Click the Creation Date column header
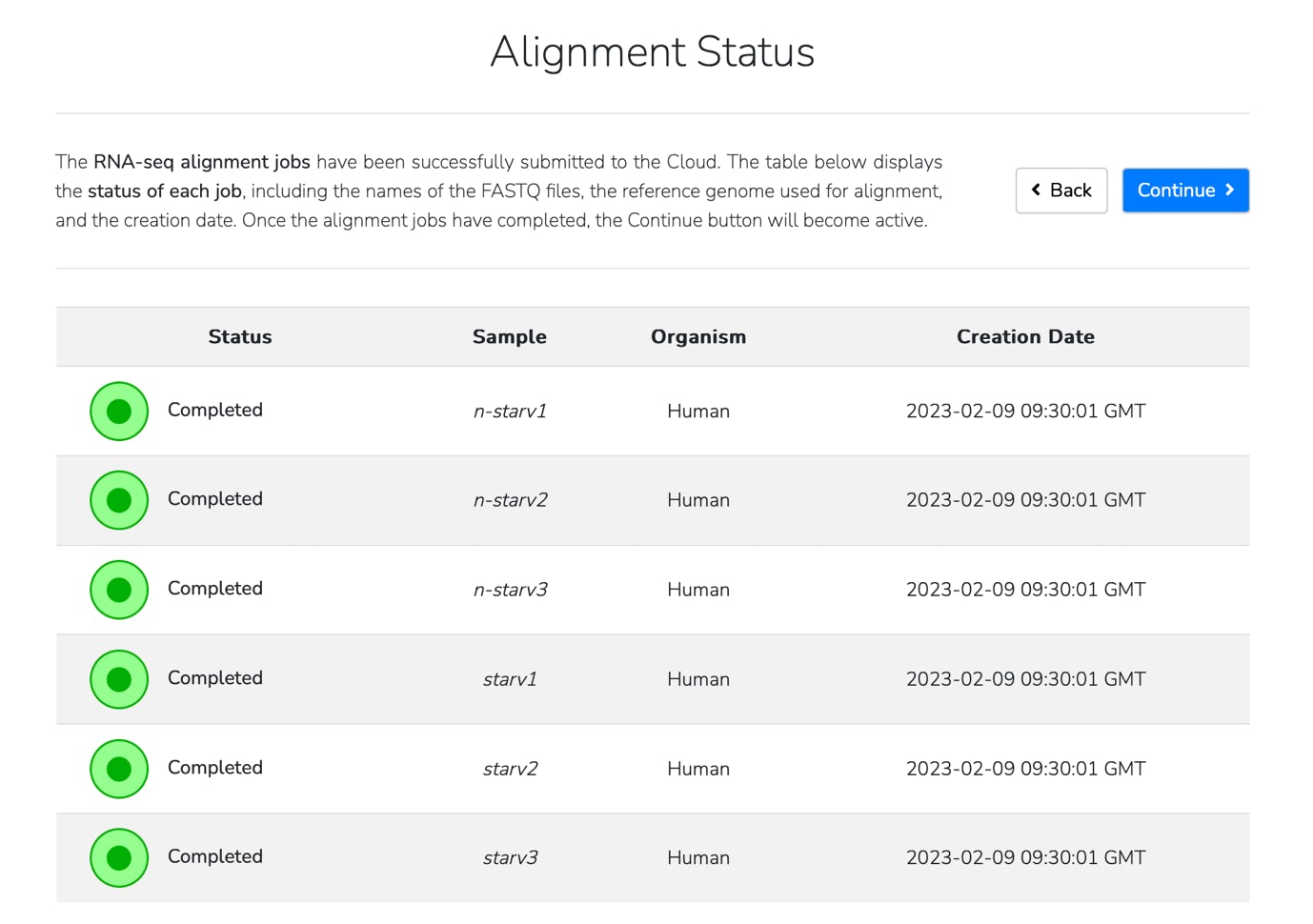Image resolution: width=1313 pixels, height=924 pixels. 1025,337
